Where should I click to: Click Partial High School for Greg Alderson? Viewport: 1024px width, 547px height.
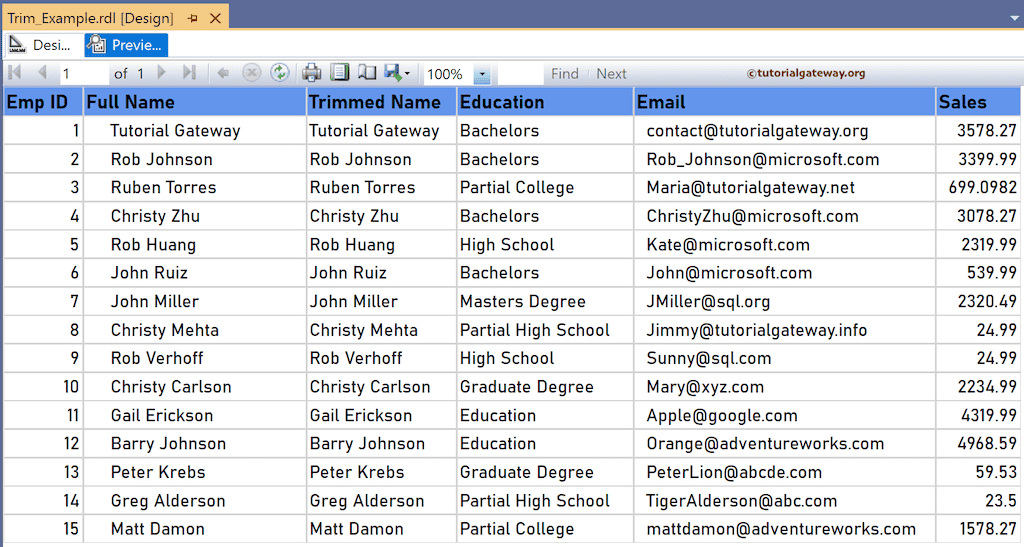click(545, 501)
